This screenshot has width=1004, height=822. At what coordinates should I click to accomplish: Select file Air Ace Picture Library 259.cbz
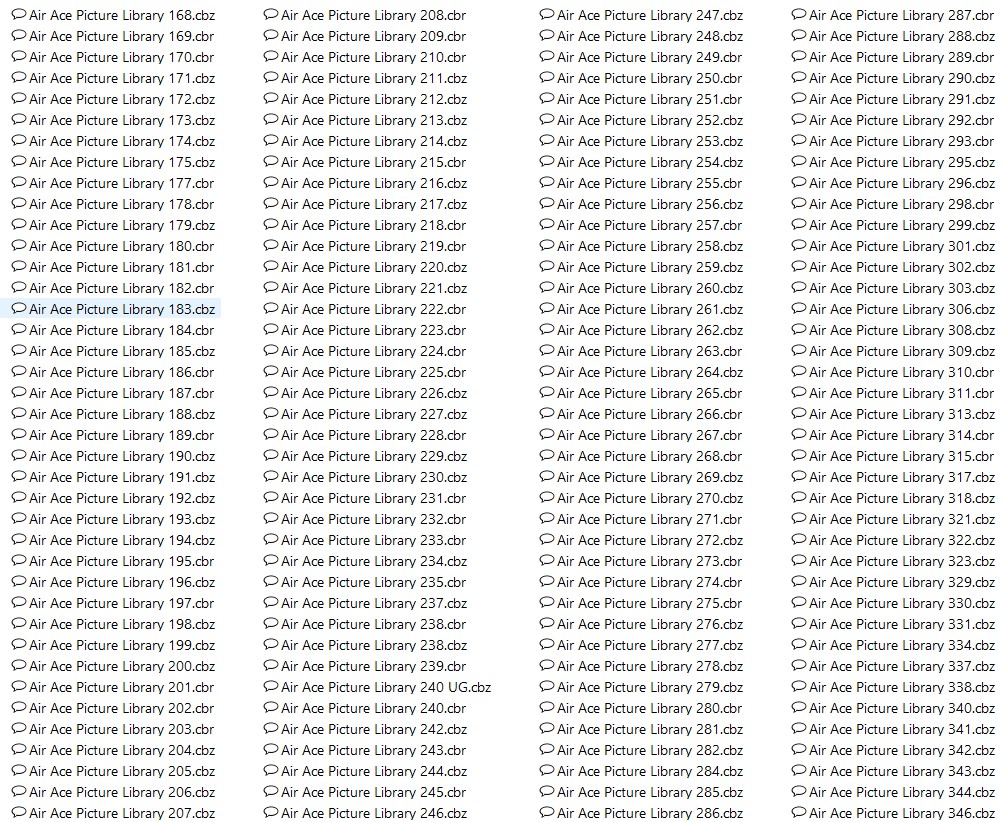(649, 267)
